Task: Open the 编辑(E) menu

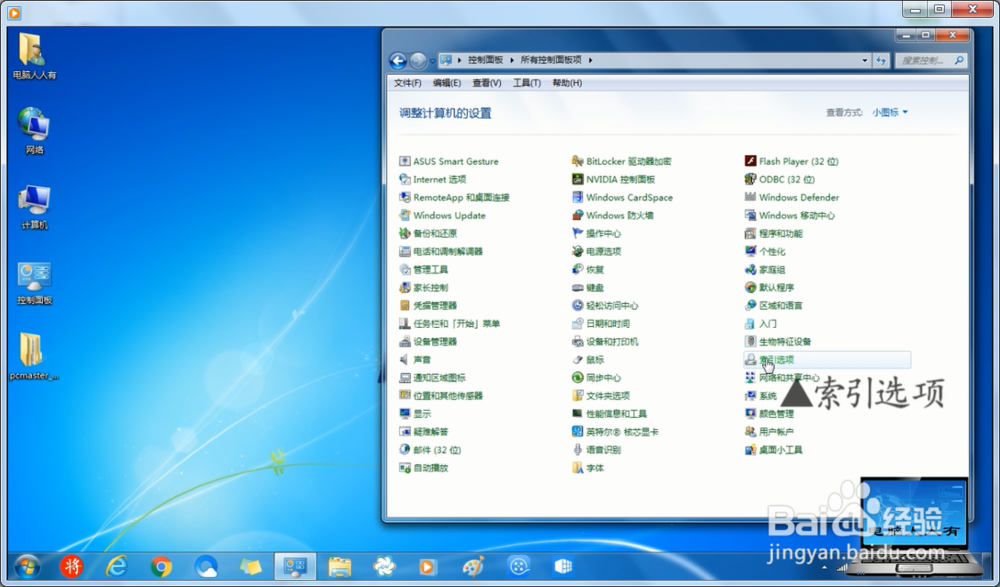Action: (446, 83)
